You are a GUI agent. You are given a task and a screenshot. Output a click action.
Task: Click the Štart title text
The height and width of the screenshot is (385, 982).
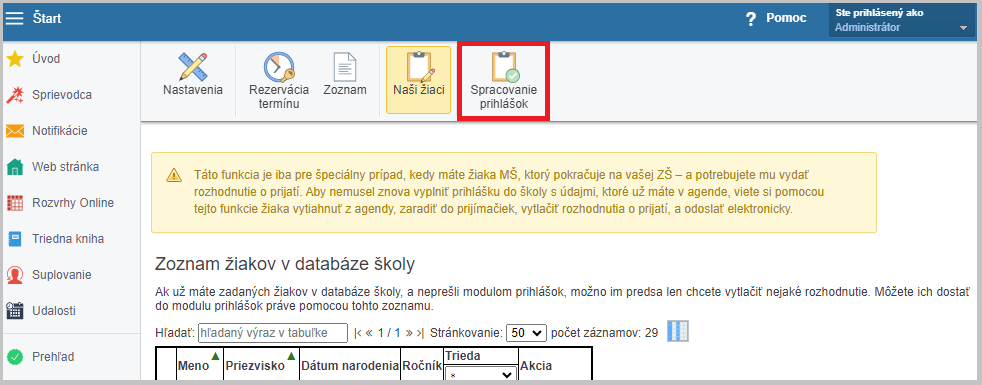tap(47, 19)
